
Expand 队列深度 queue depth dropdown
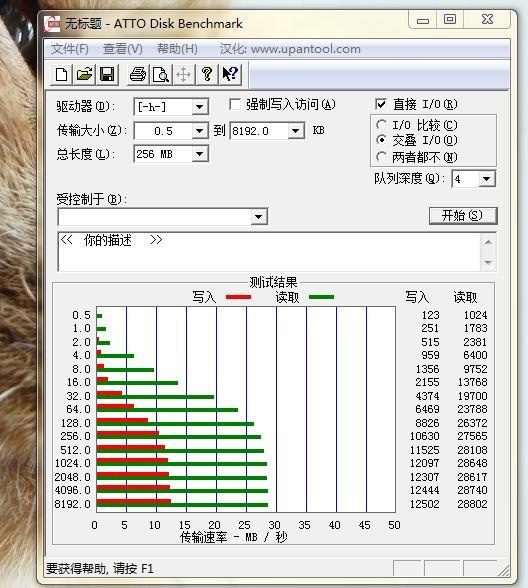pos(487,179)
